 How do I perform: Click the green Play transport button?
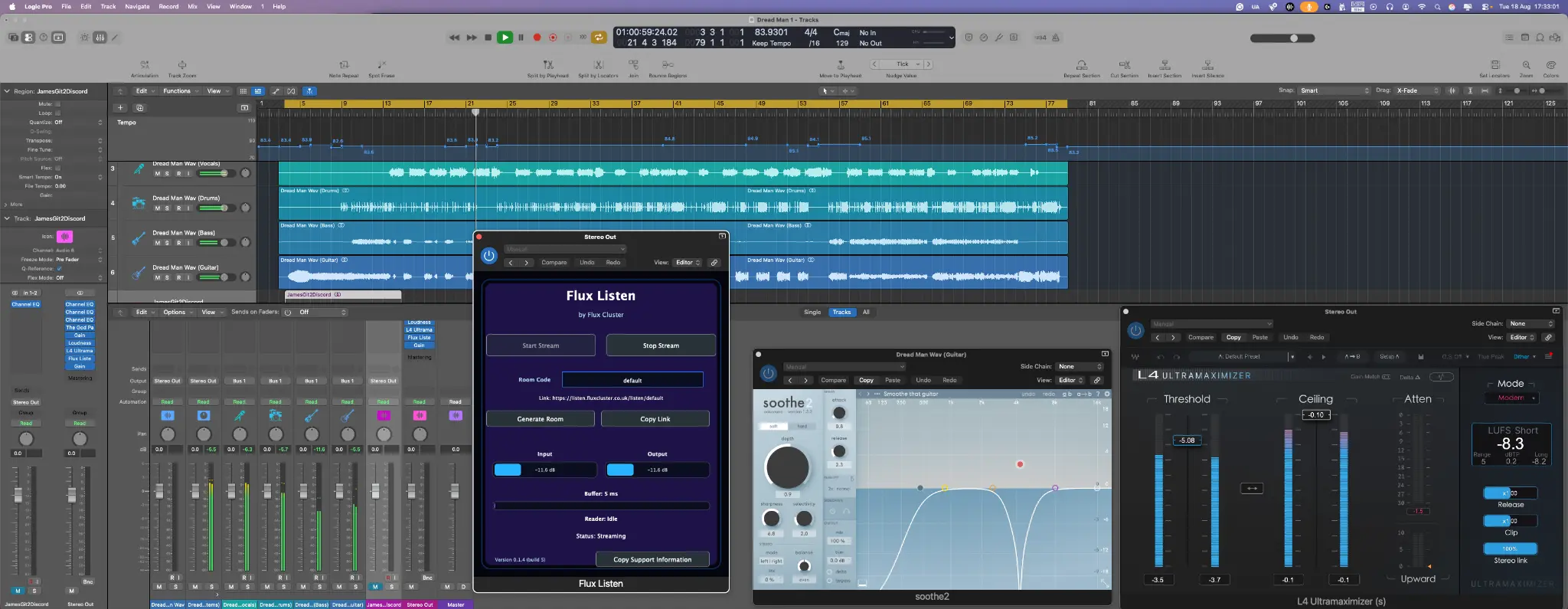[505, 37]
